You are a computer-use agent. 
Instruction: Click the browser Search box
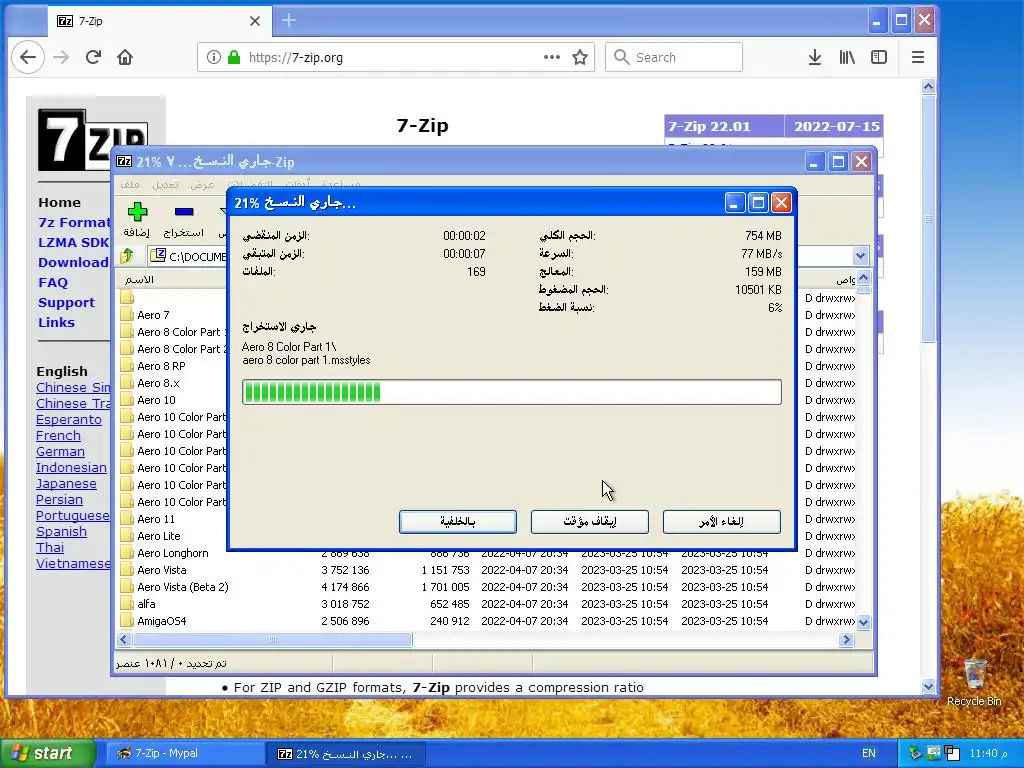[x=673, y=57]
